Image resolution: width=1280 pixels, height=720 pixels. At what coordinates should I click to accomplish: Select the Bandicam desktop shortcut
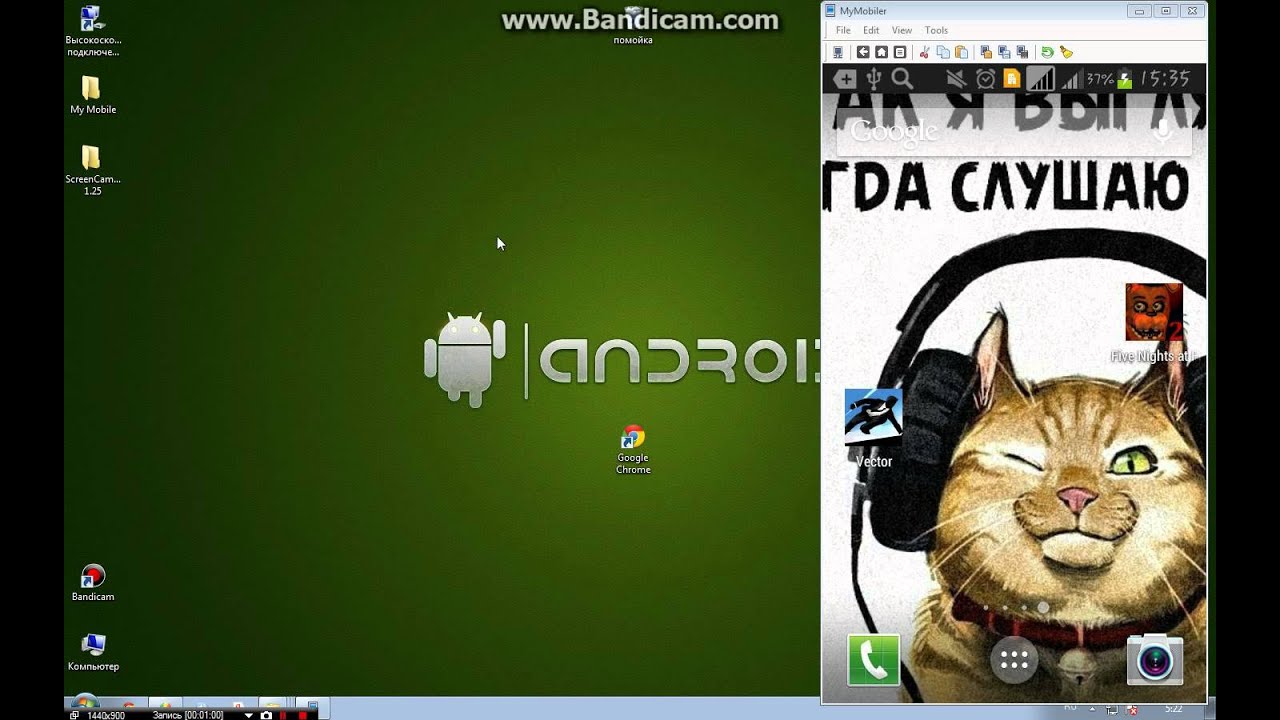93,583
